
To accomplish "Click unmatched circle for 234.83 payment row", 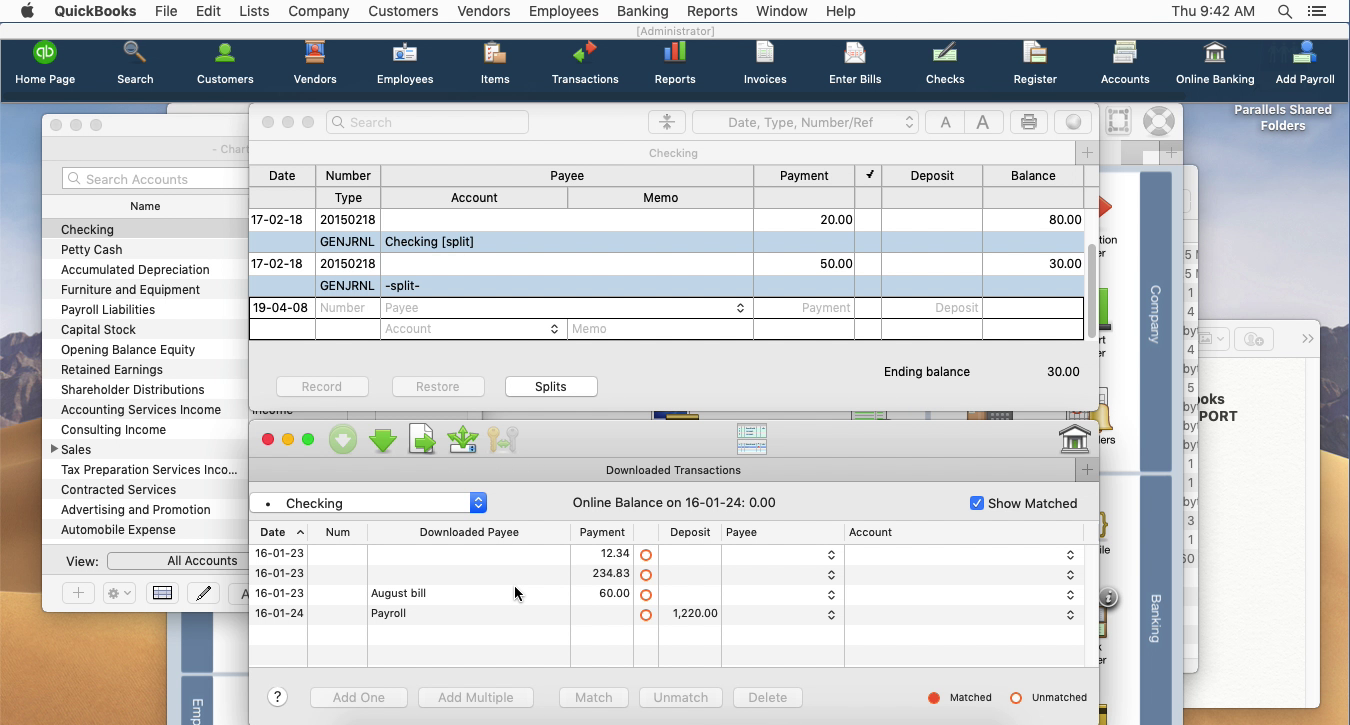I will pos(646,575).
